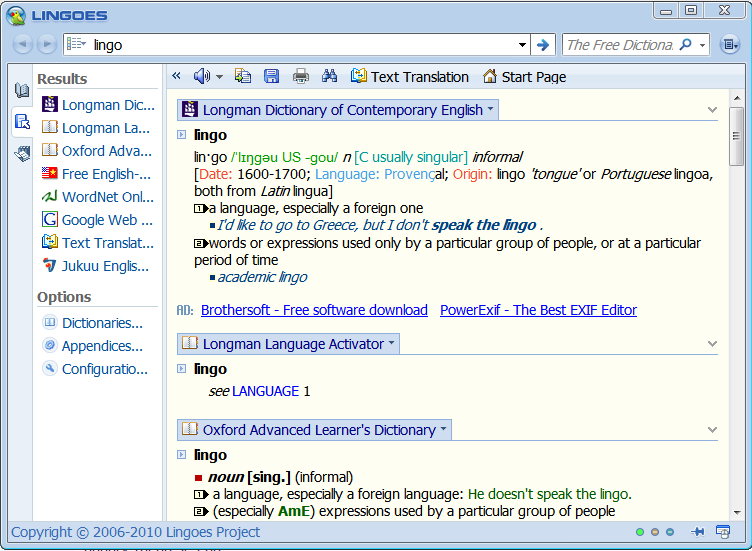Click the green status dot
The width and height of the screenshot is (752, 551).
[x=640, y=532]
